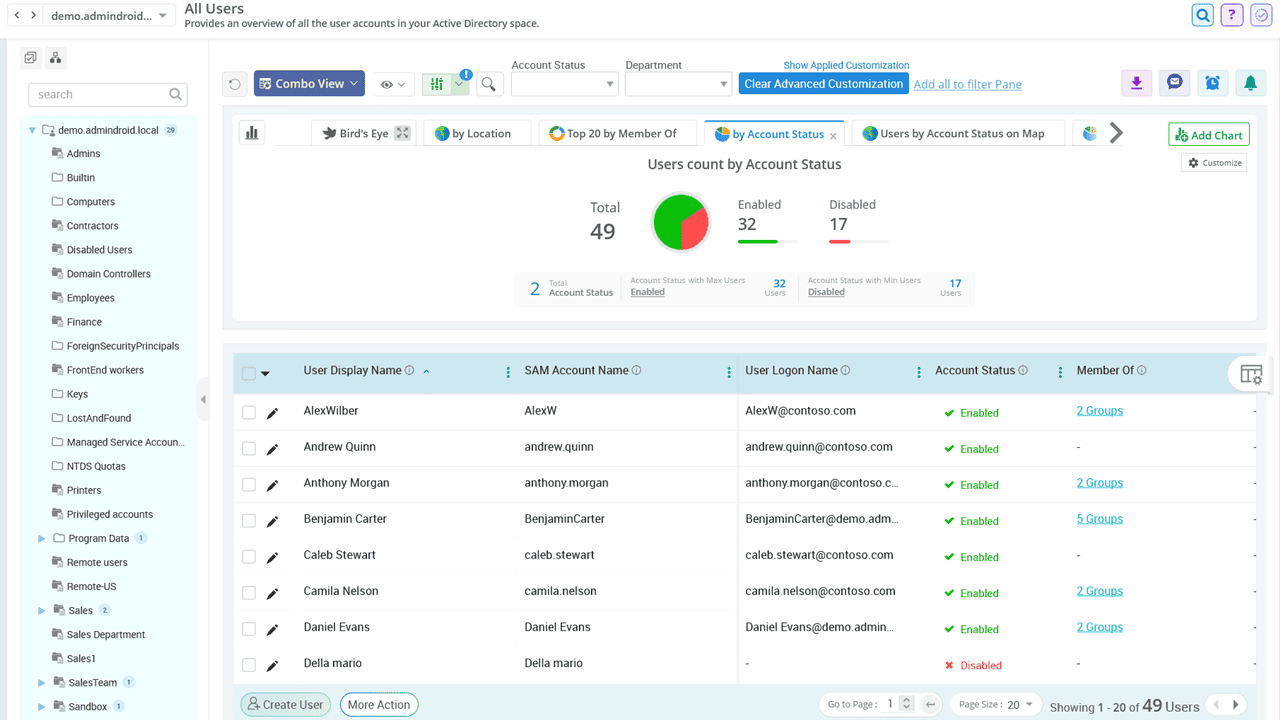Open the Account Status filter dropdown
Viewport: 1280px width, 720px height.
coord(565,84)
